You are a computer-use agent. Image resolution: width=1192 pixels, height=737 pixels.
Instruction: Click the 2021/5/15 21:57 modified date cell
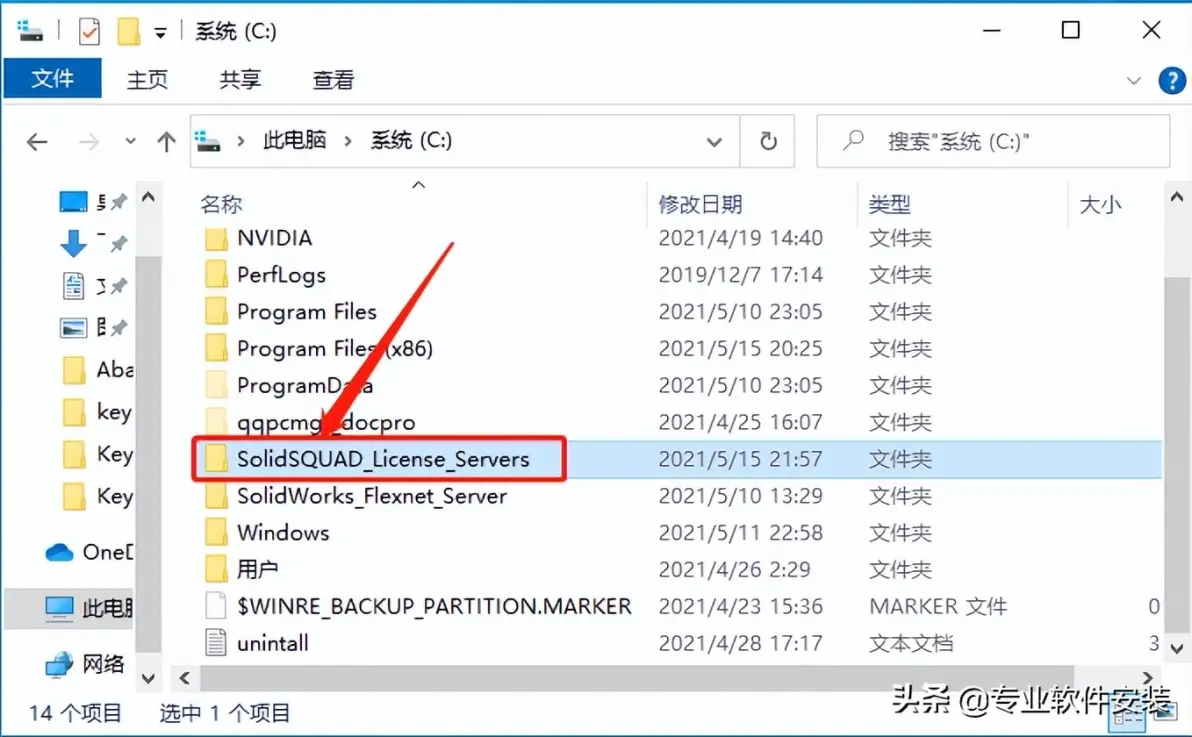point(740,459)
